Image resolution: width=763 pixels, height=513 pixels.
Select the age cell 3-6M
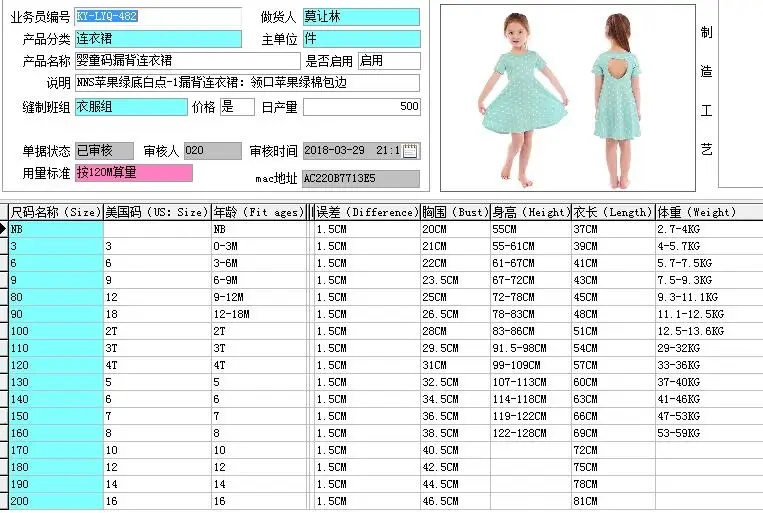coord(259,263)
